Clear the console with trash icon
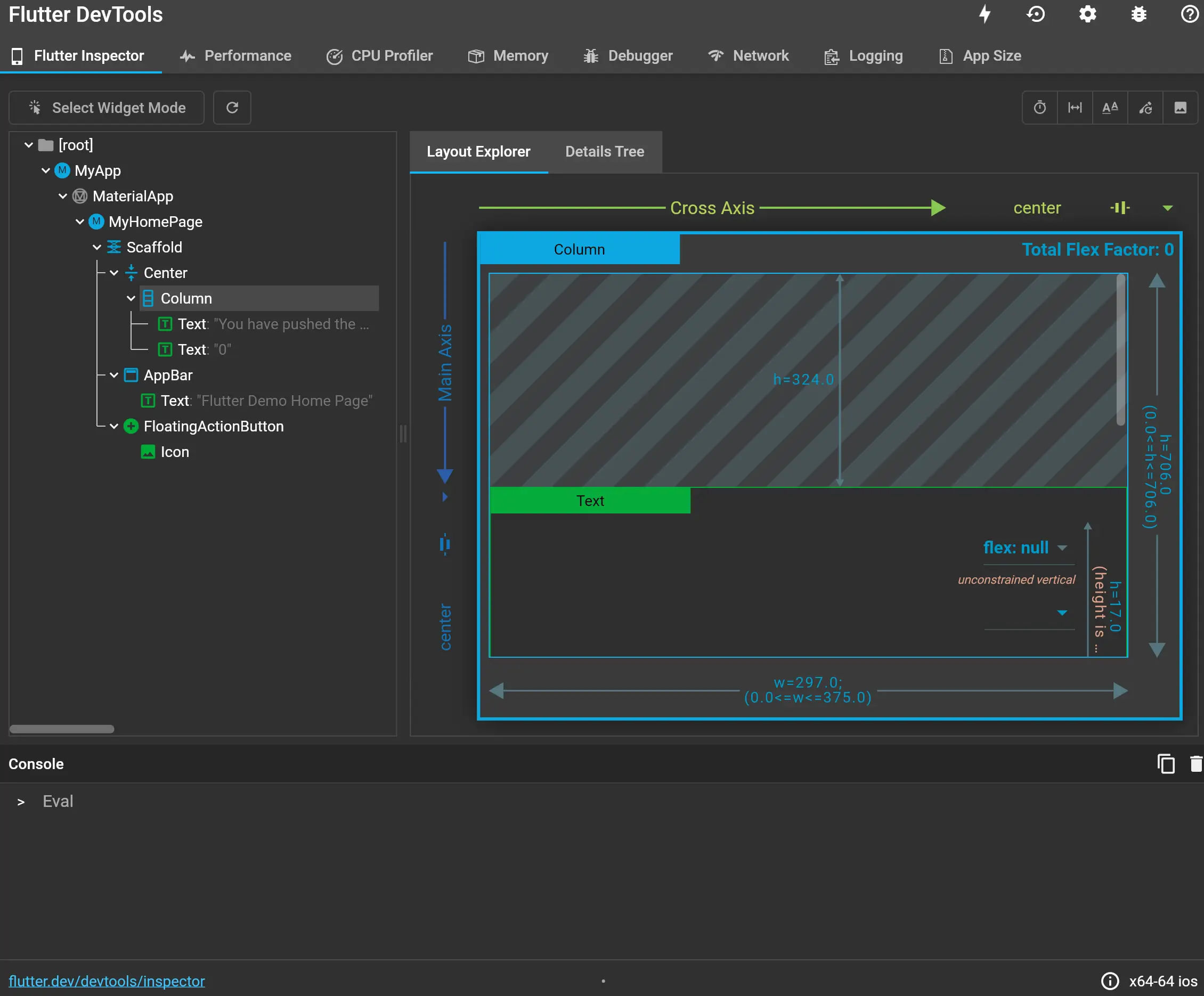 [x=1196, y=764]
